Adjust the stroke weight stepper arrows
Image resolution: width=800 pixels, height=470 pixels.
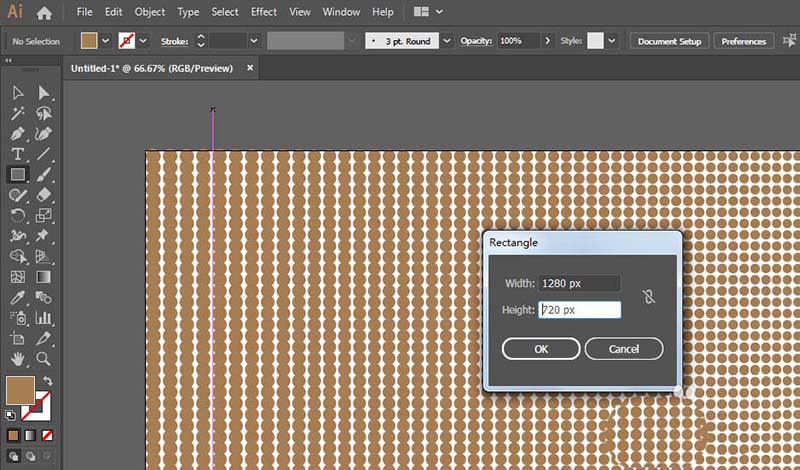[x=201, y=41]
